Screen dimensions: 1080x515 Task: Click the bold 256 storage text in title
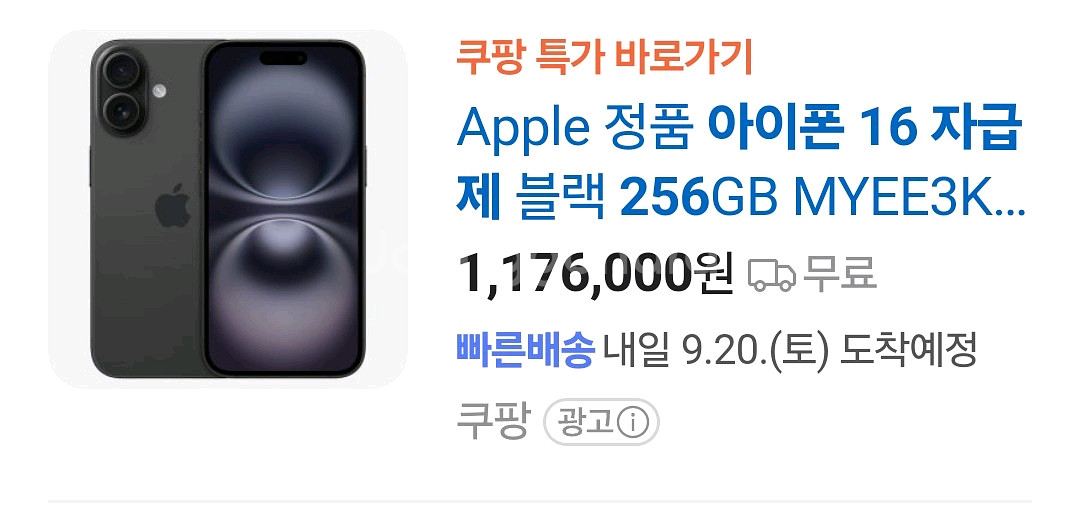(665, 198)
